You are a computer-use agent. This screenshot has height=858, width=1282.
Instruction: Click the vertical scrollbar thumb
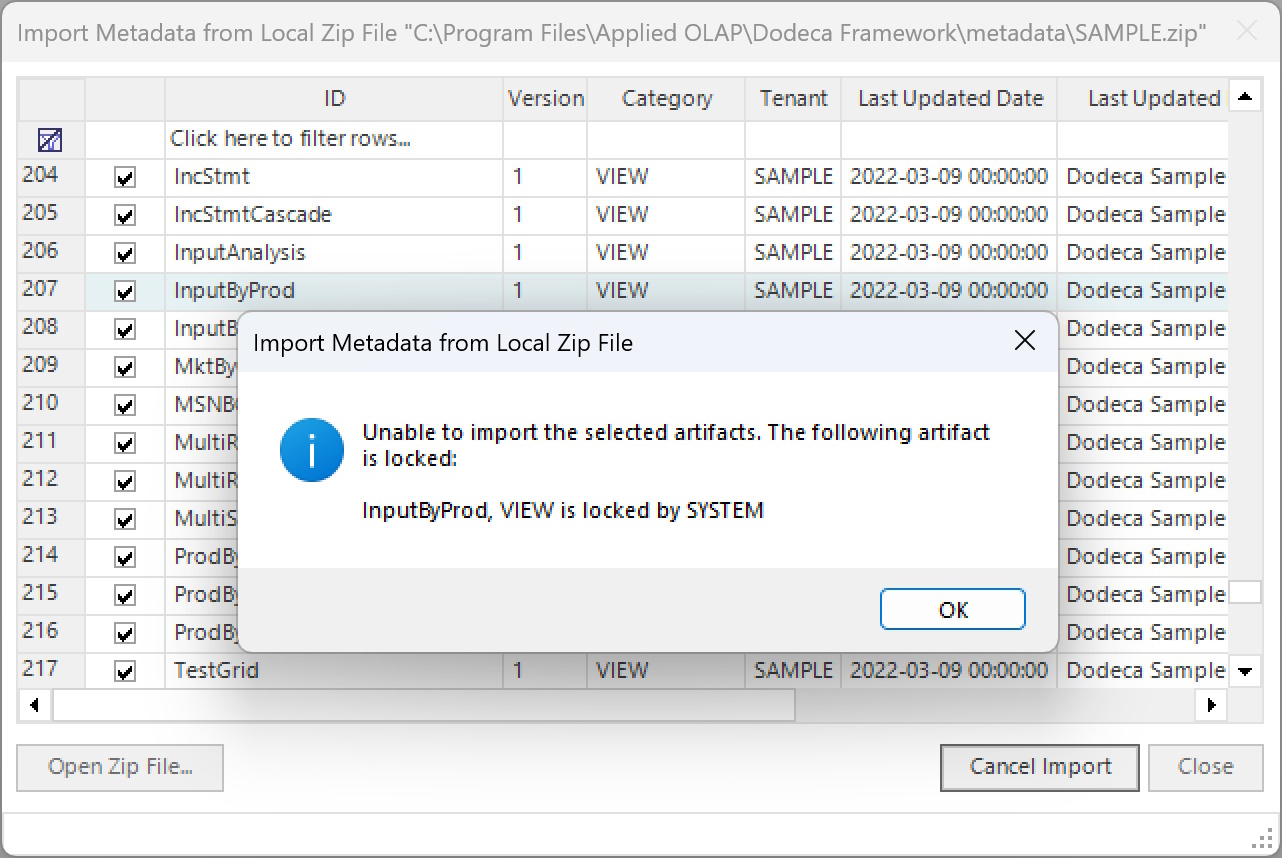tap(1245, 592)
